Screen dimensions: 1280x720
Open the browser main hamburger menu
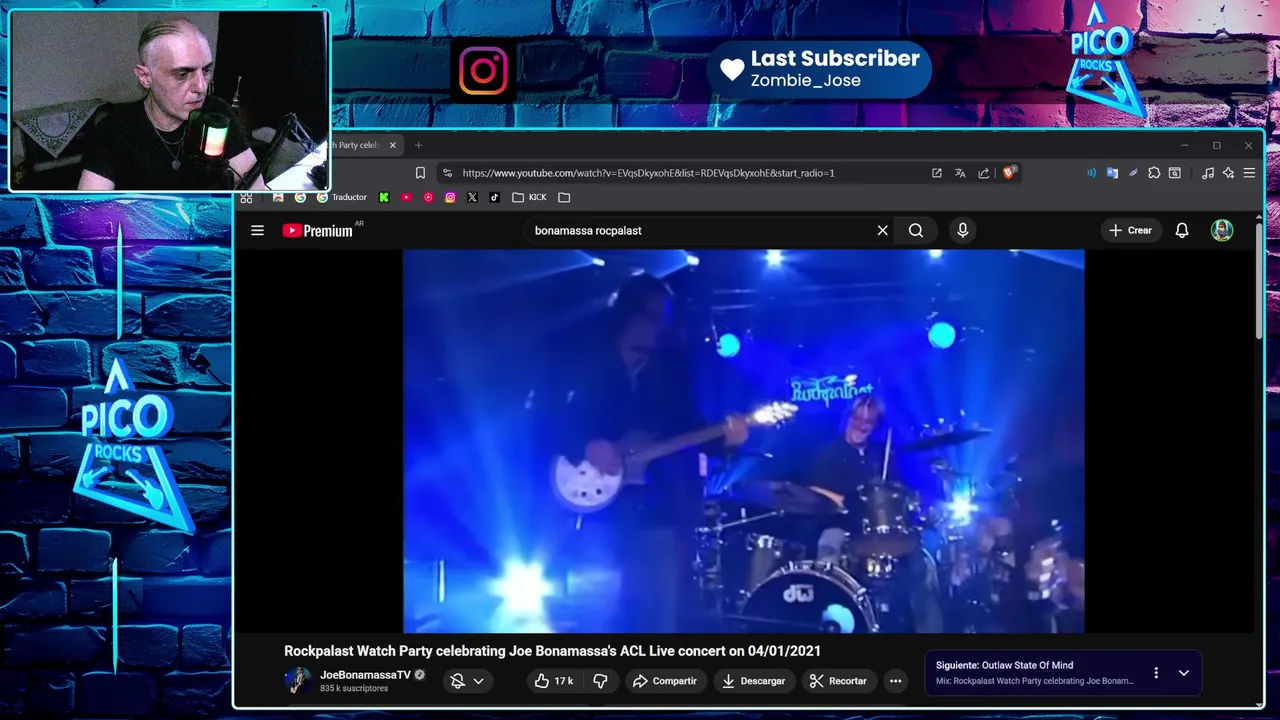pos(1249,173)
